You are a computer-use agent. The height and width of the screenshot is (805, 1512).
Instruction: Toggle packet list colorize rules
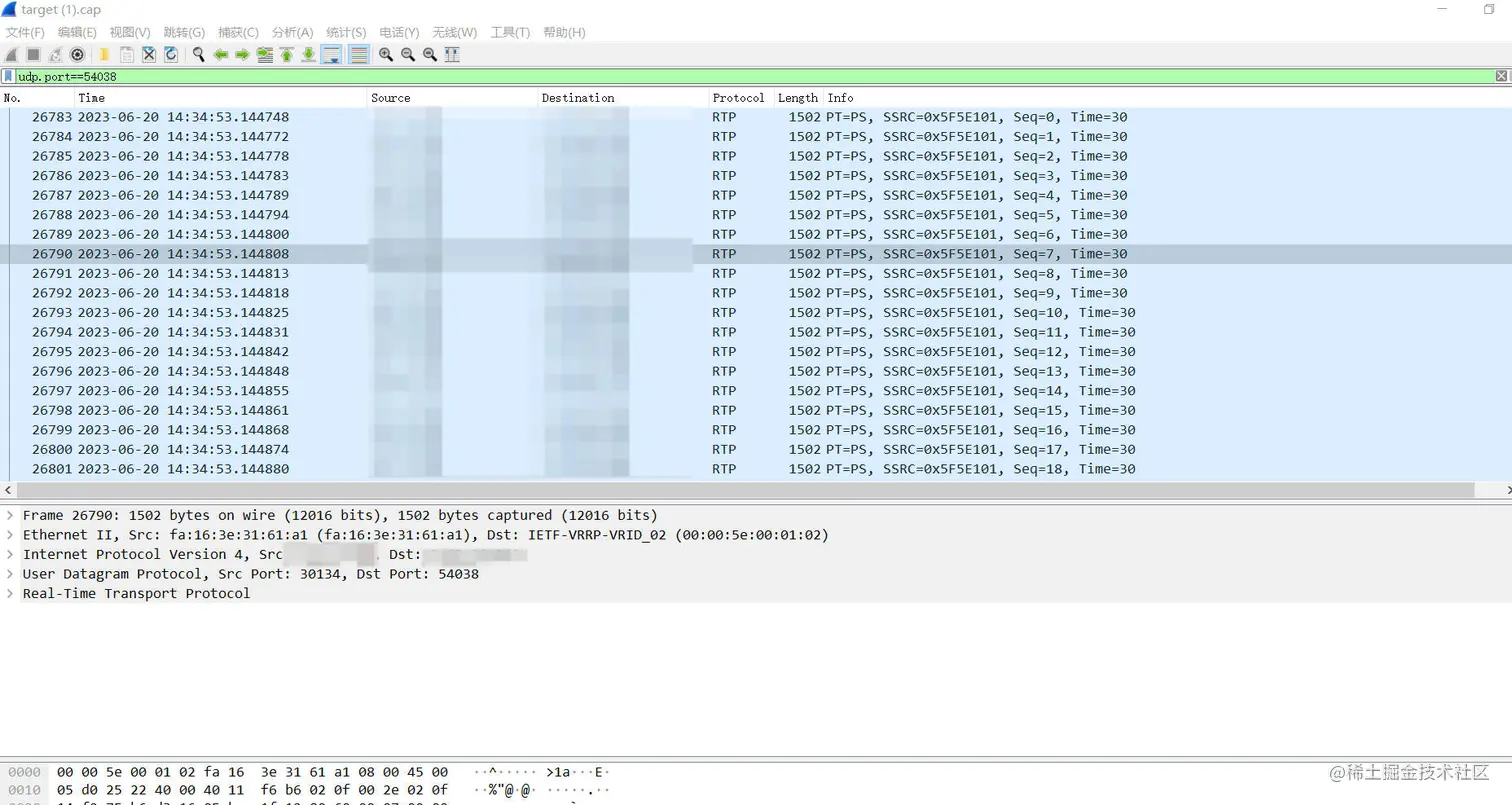[x=358, y=55]
